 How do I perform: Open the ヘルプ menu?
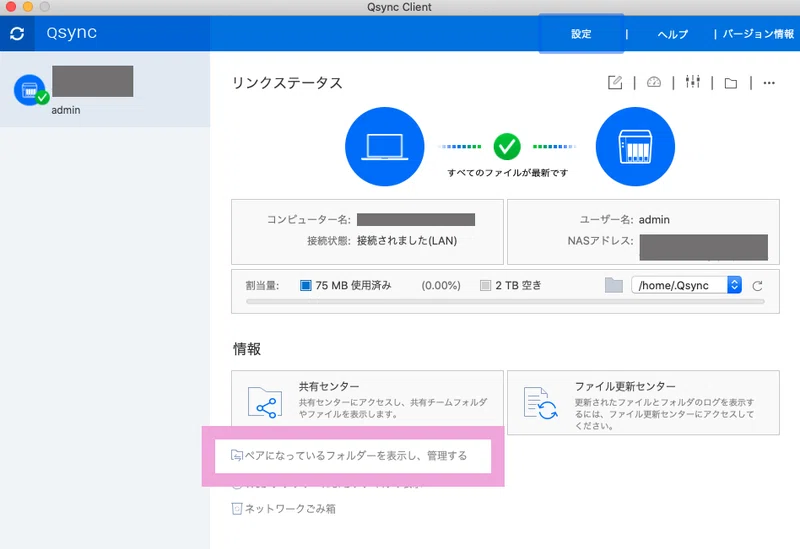pos(672,34)
